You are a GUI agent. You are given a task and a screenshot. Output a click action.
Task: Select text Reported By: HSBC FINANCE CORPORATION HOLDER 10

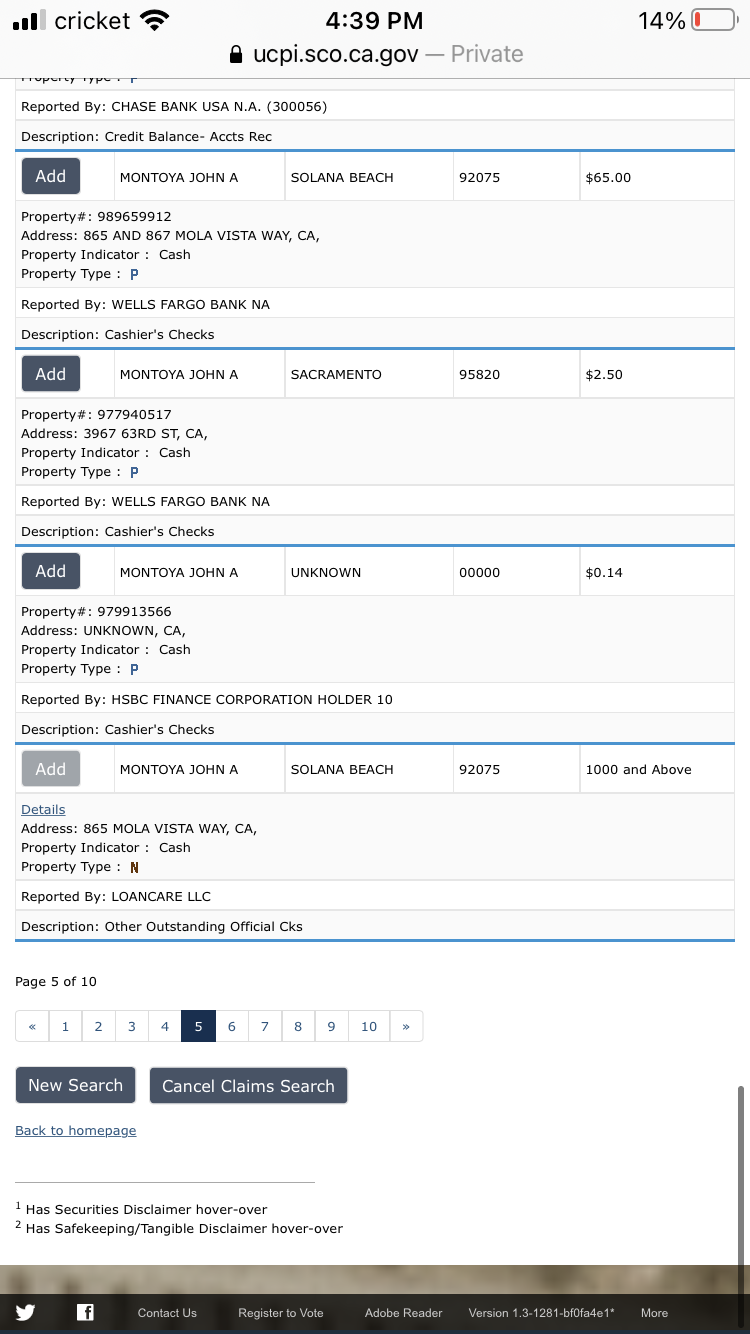[207, 700]
